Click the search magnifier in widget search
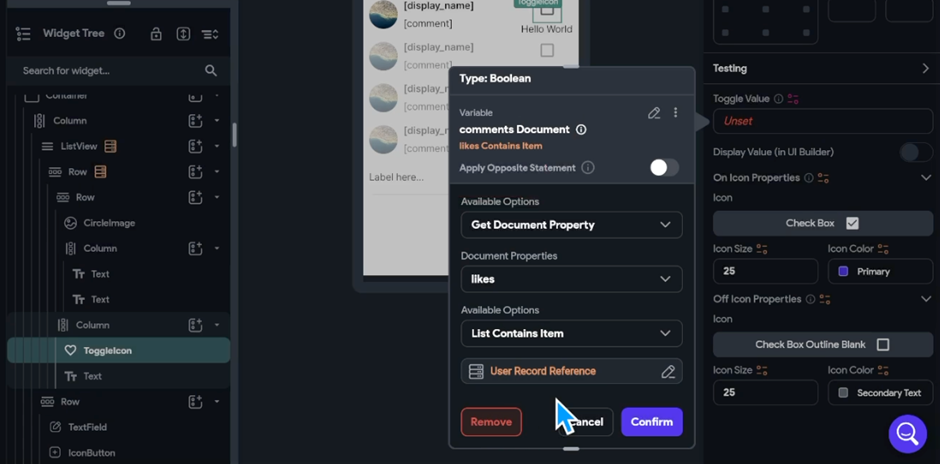 point(210,71)
